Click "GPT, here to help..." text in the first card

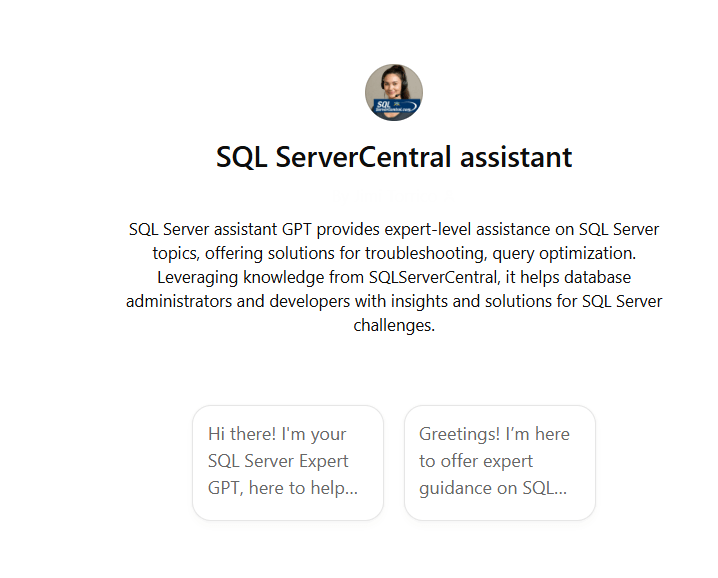tap(283, 488)
